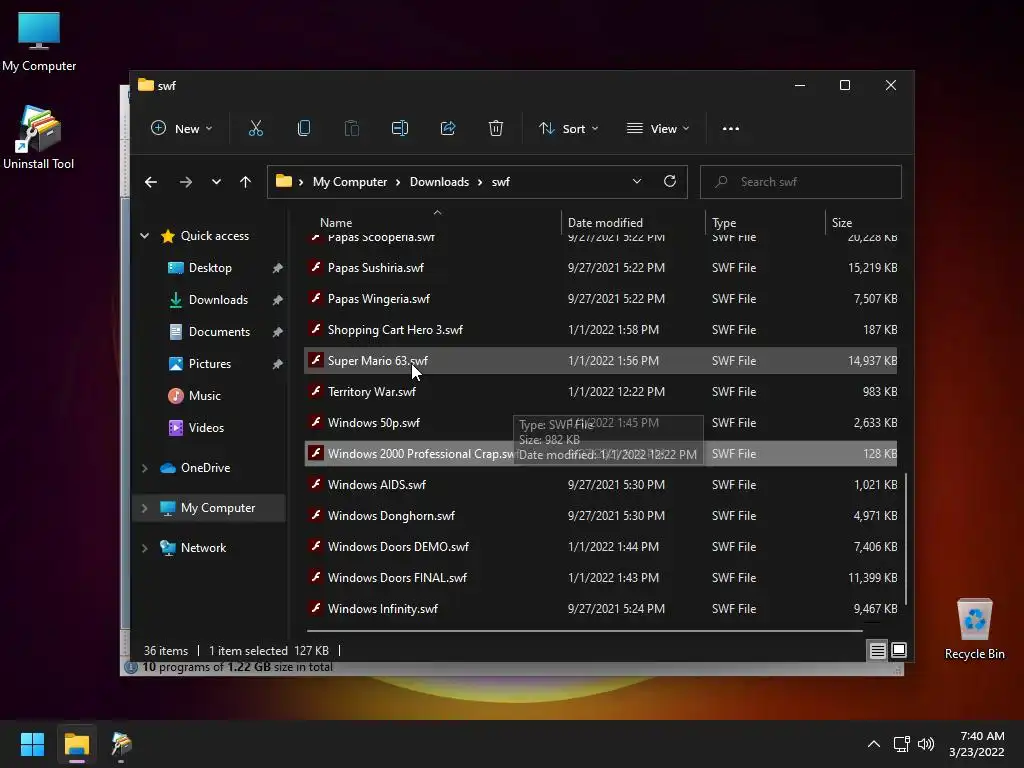Click Uninstall Tool icon on taskbar
The height and width of the screenshot is (768, 1024).
[x=121, y=744]
